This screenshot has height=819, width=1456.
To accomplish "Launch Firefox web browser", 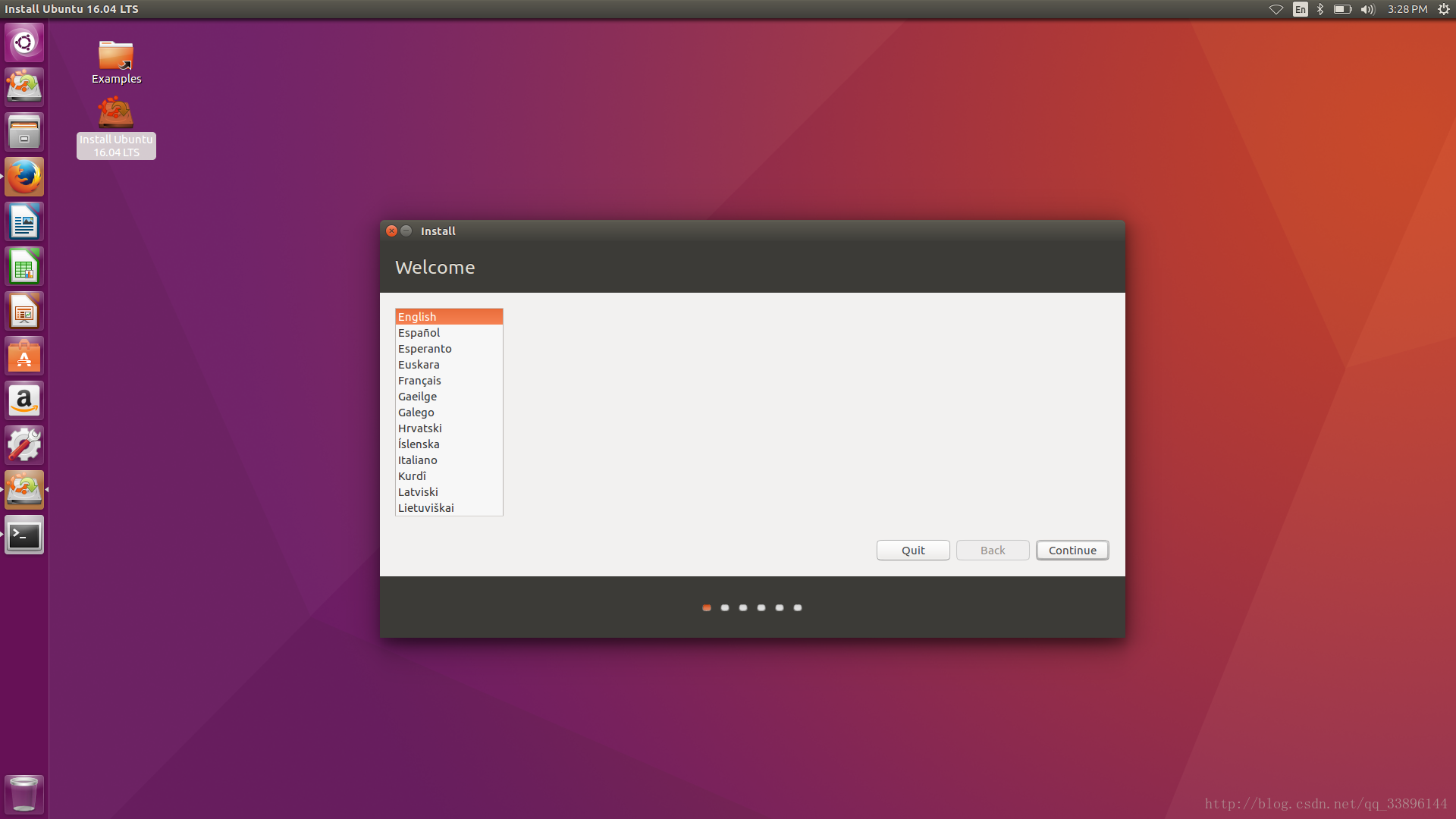I will (24, 177).
